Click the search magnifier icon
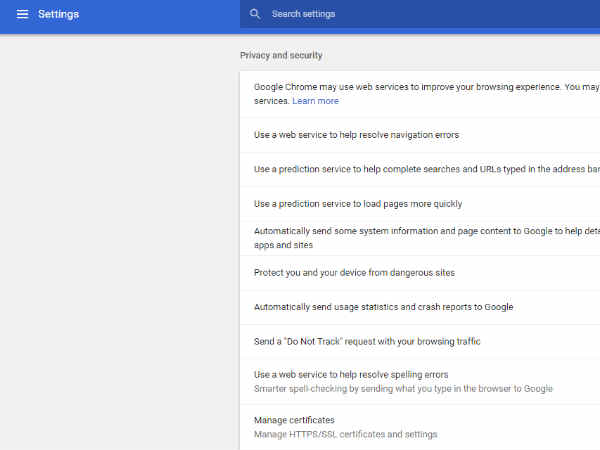Image resolution: width=600 pixels, height=450 pixels. (255, 14)
